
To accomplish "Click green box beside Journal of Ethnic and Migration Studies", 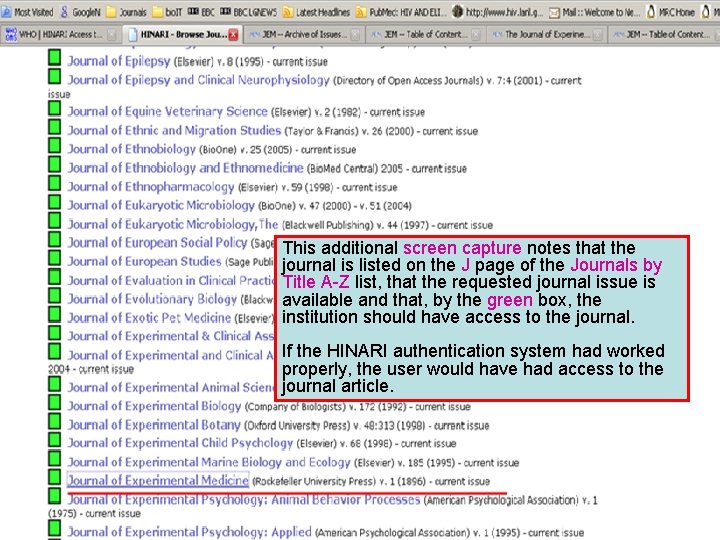I will point(55,127).
